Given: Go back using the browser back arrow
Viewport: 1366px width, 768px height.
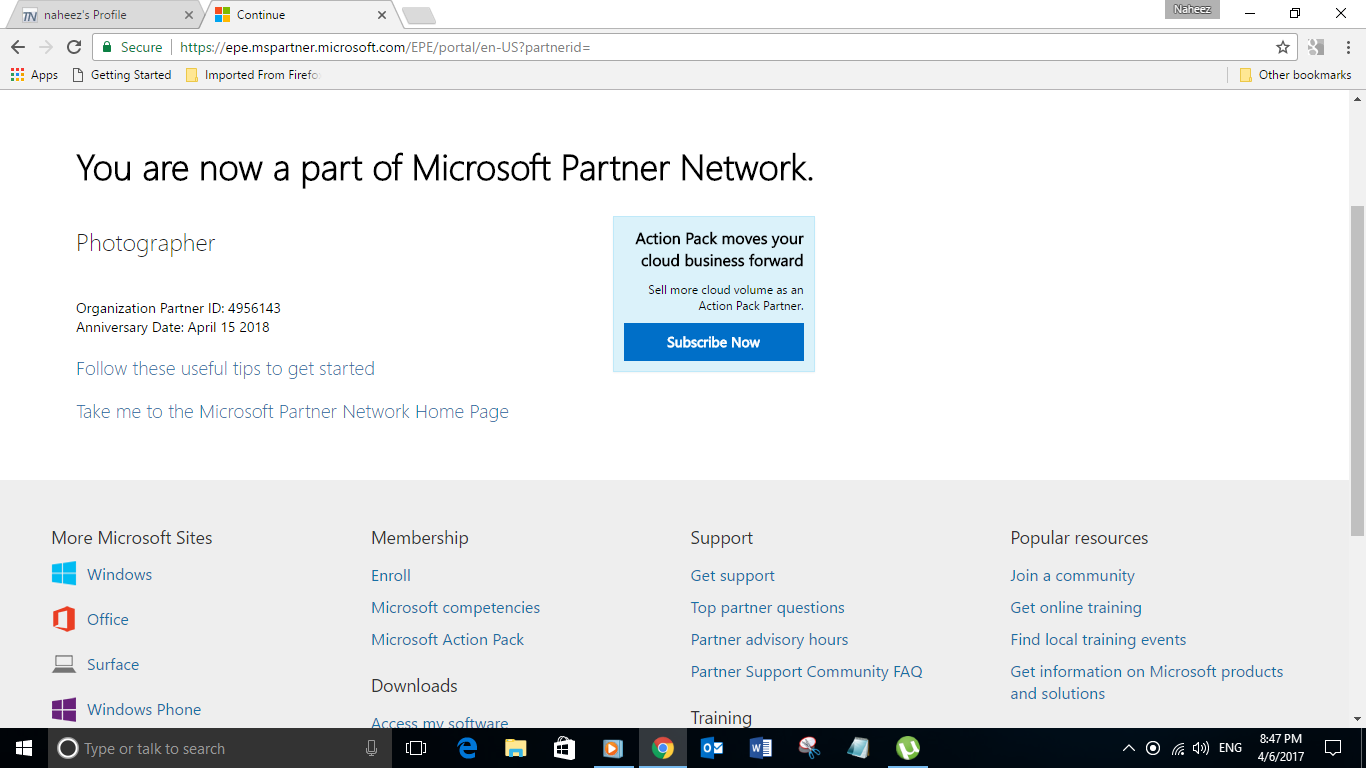Looking at the screenshot, I should coord(18,47).
